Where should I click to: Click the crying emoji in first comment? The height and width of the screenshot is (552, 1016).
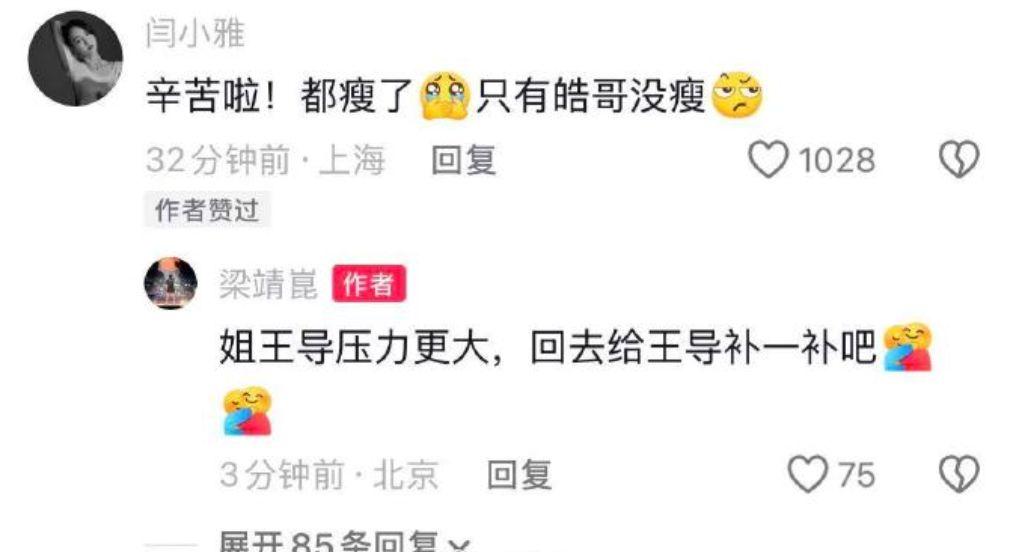point(444,97)
